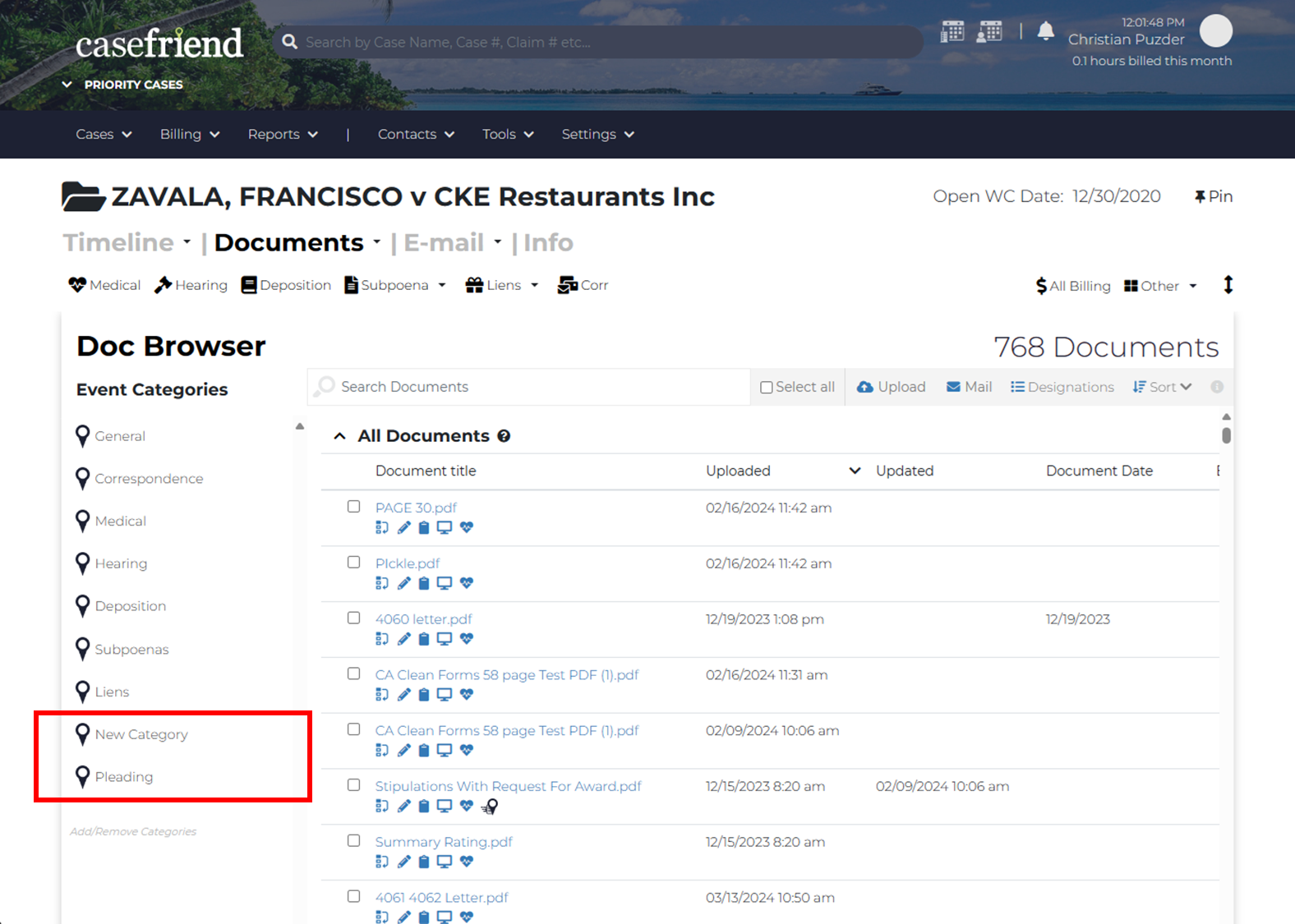Screen dimensions: 1295x924
Task: Open the Stipulations With Request For Award.pdf link
Action: (x=508, y=786)
